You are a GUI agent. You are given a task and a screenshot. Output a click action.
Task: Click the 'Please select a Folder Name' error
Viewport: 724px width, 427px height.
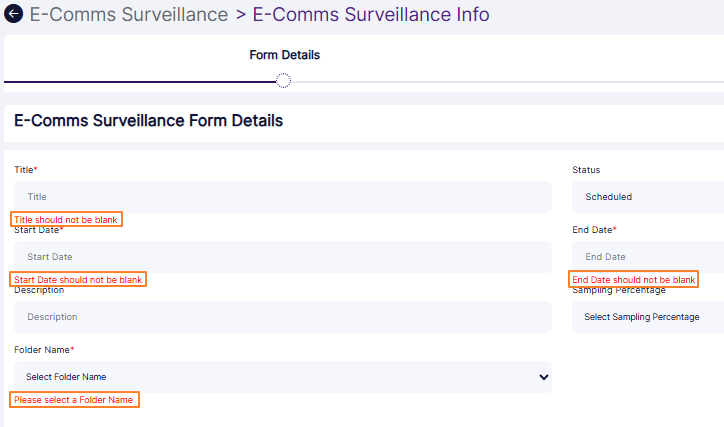(x=73, y=400)
